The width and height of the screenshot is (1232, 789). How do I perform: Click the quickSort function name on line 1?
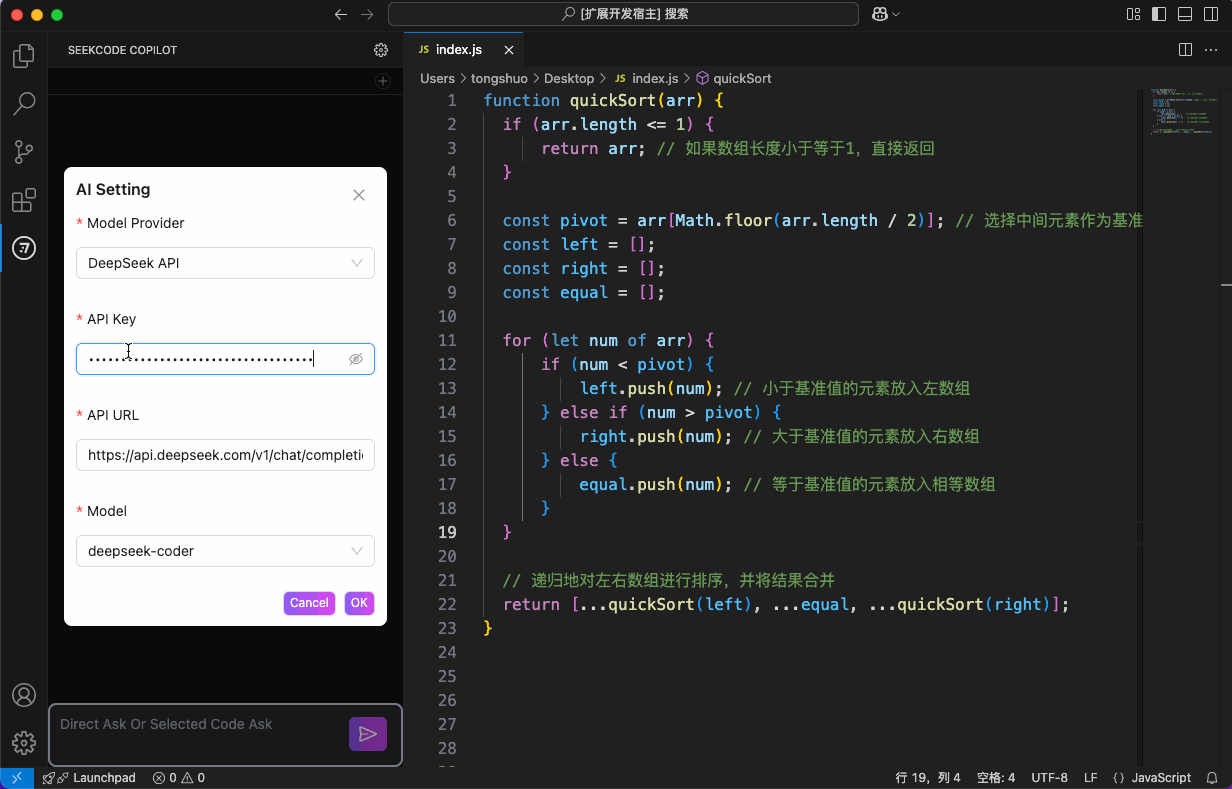613,100
